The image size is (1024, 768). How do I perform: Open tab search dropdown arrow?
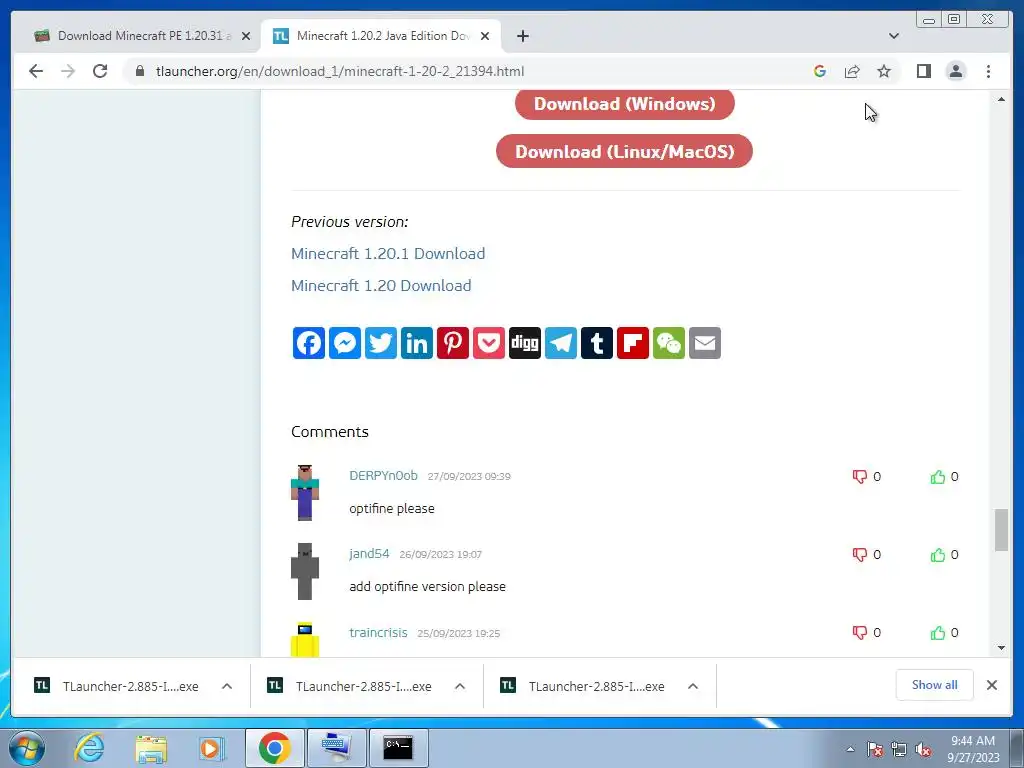pyautogui.click(x=893, y=36)
